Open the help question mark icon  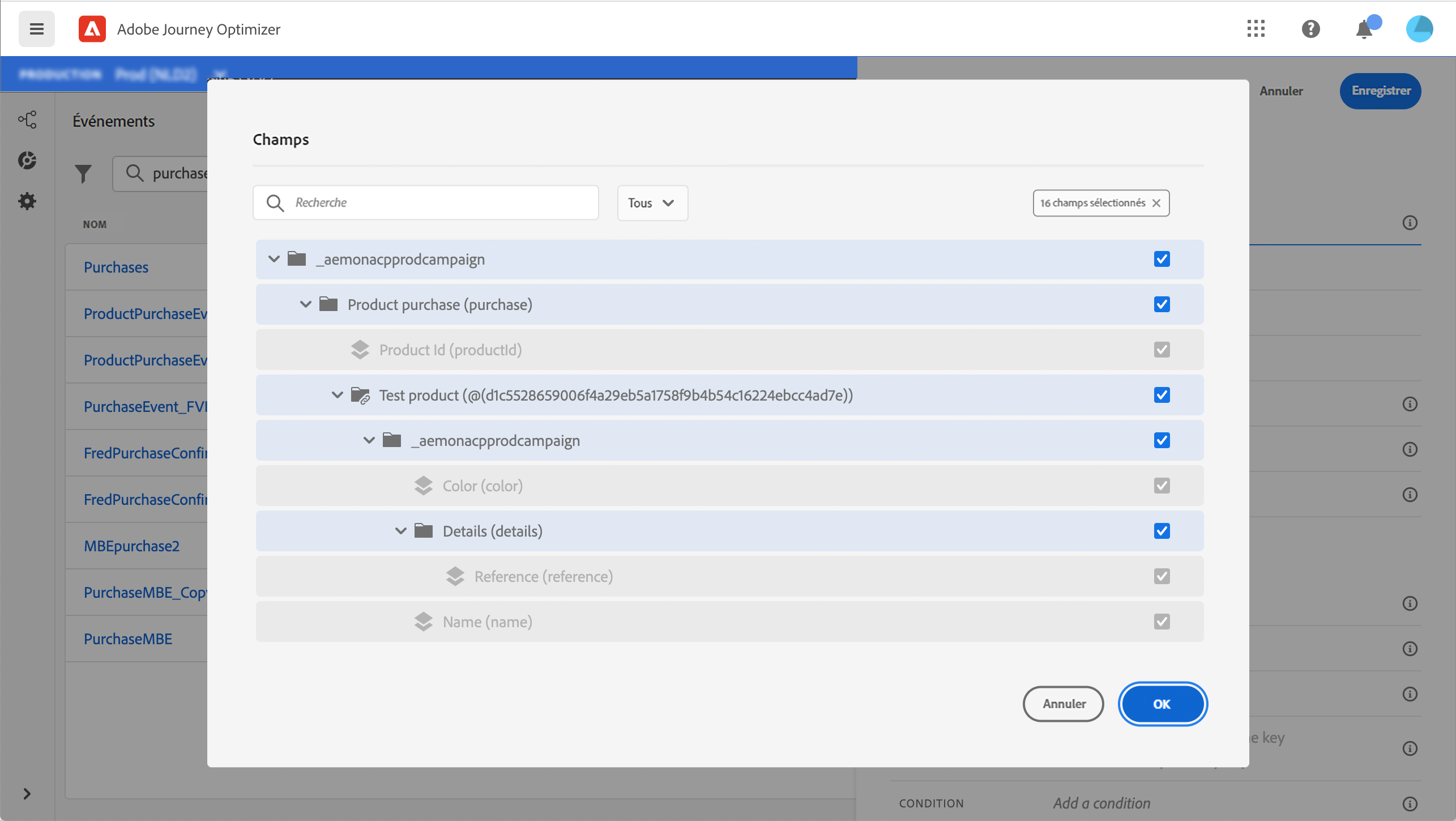pos(1310,29)
